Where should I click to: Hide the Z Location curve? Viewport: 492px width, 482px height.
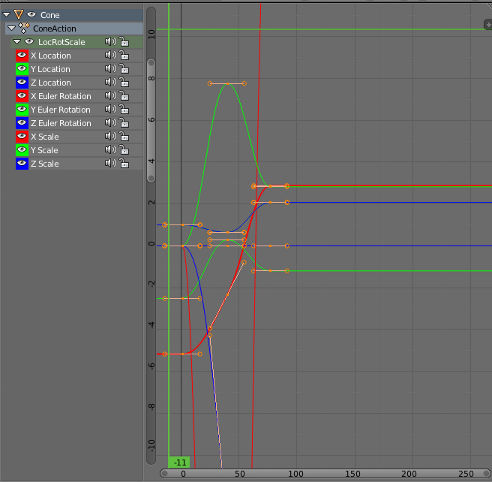22,82
